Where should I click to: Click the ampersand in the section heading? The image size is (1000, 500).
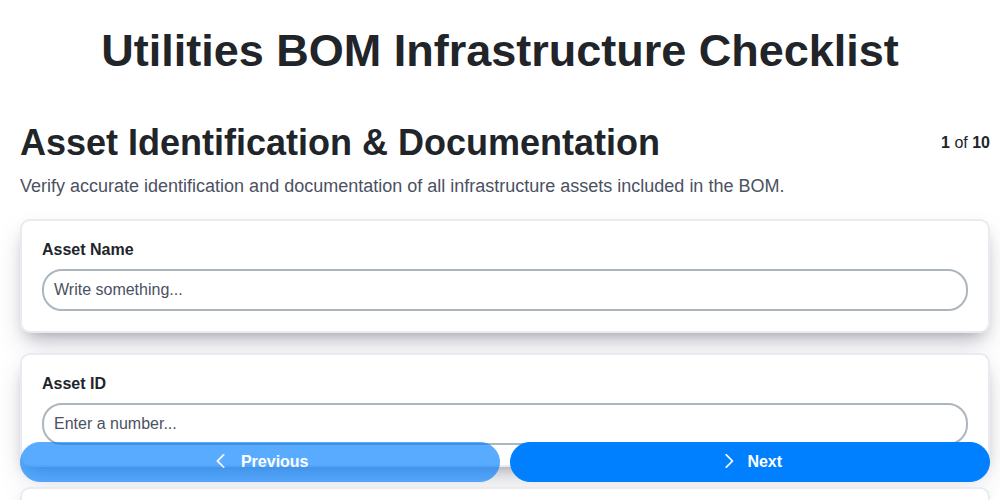pyautogui.click(x=374, y=143)
